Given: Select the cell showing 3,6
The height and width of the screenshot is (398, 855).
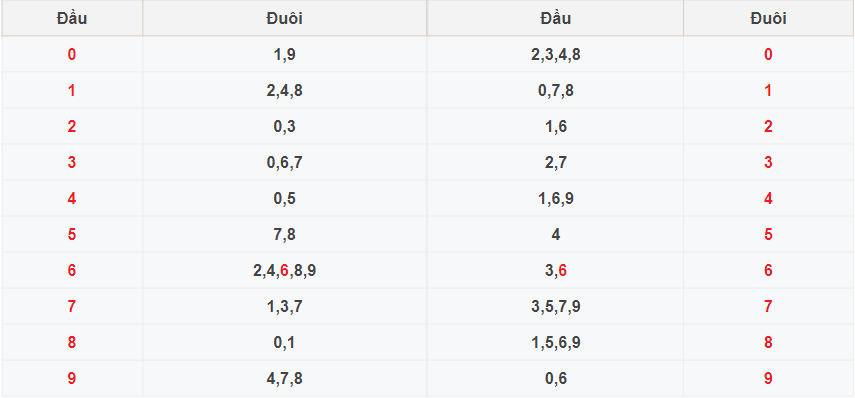Looking at the screenshot, I should click(x=555, y=270).
